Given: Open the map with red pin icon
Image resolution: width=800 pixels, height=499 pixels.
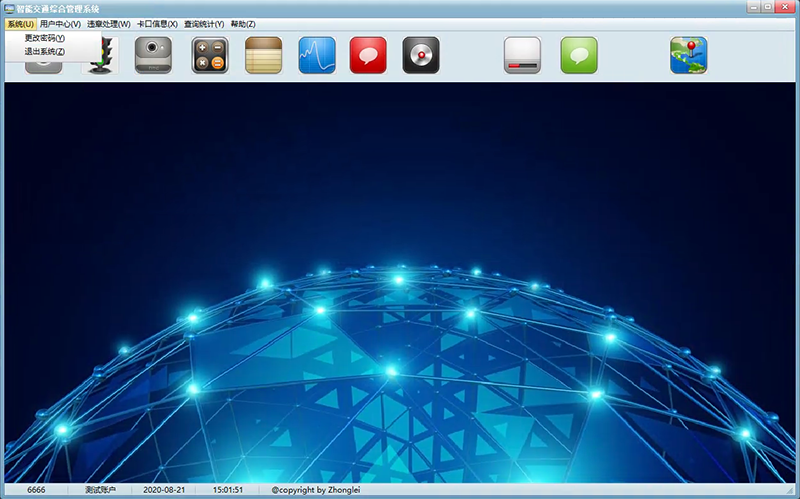Looking at the screenshot, I should (688, 55).
